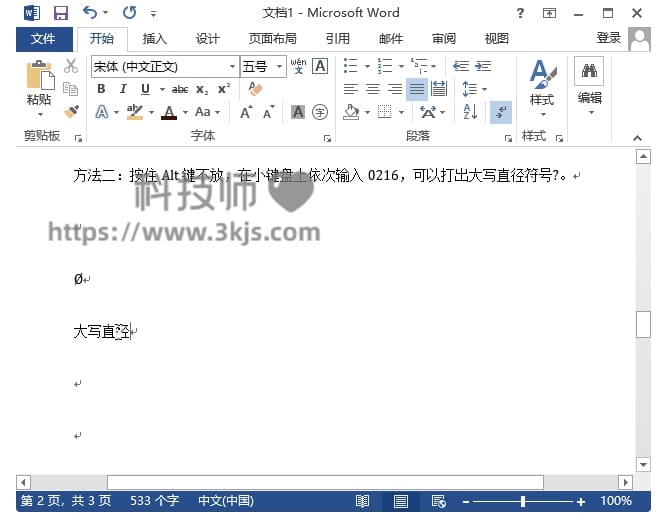The width and height of the screenshot is (670, 515).
Task: Align text left
Action: pyautogui.click(x=351, y=89)
